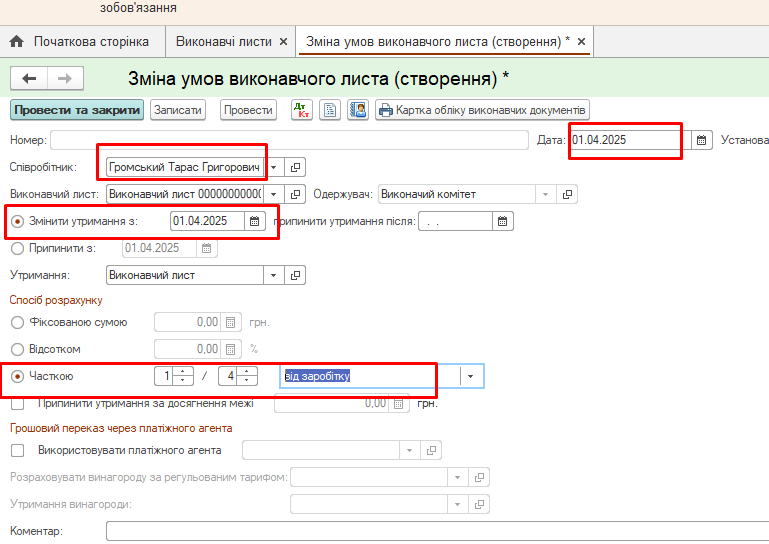The height and width of the screenshot is (544, 769).
Task: Expand the Утримання dropdown list
Action: pyautogui.click(x=274, y=274)
